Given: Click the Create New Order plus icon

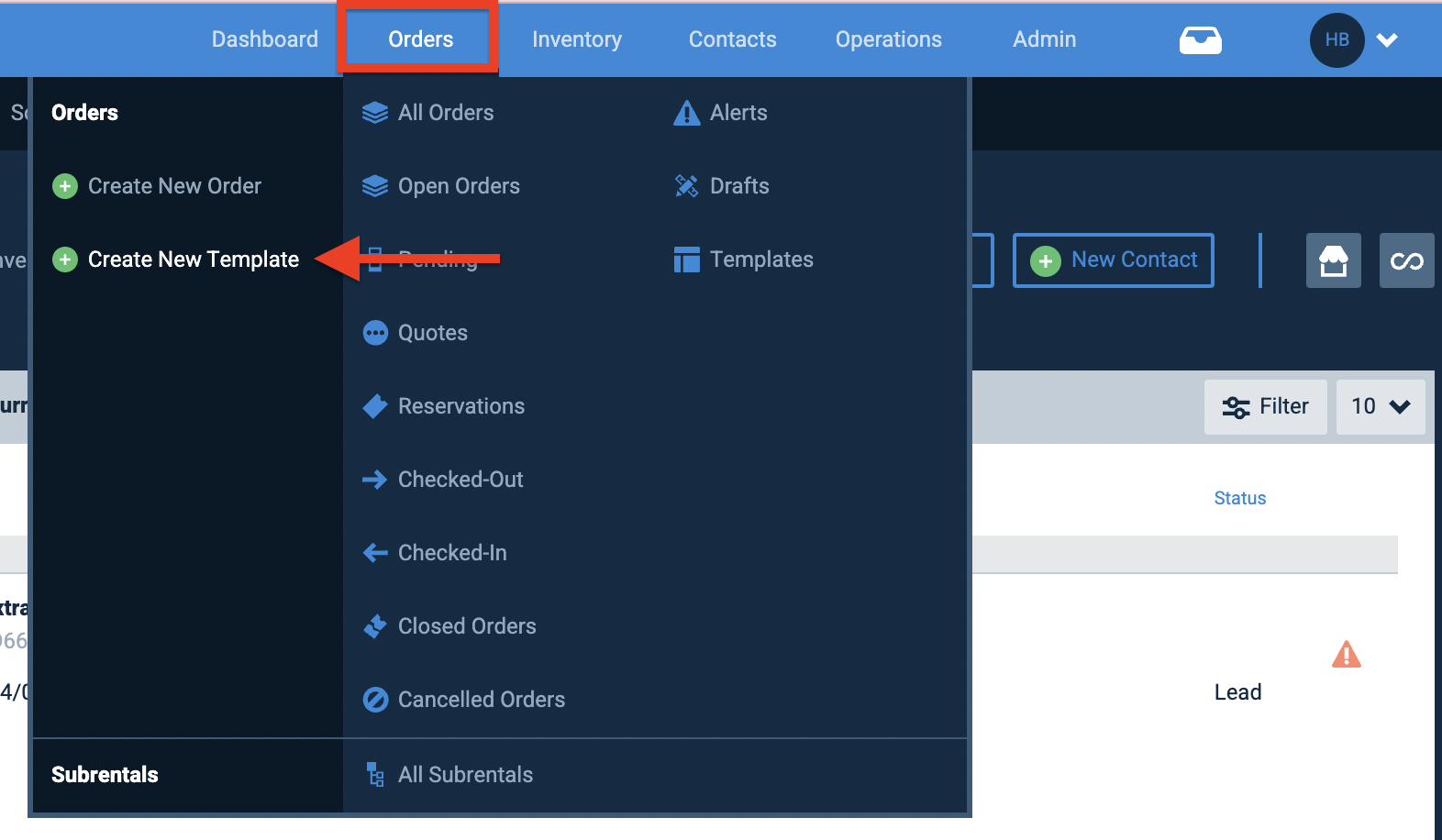Looking at the screenshot, I should coord(65,186).
